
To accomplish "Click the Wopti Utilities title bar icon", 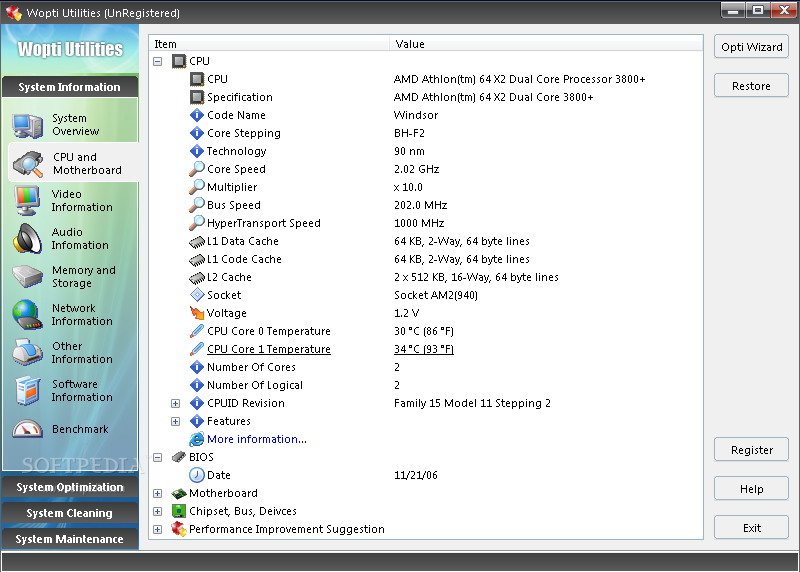I will pyautogui.click(x=14, y=12).
